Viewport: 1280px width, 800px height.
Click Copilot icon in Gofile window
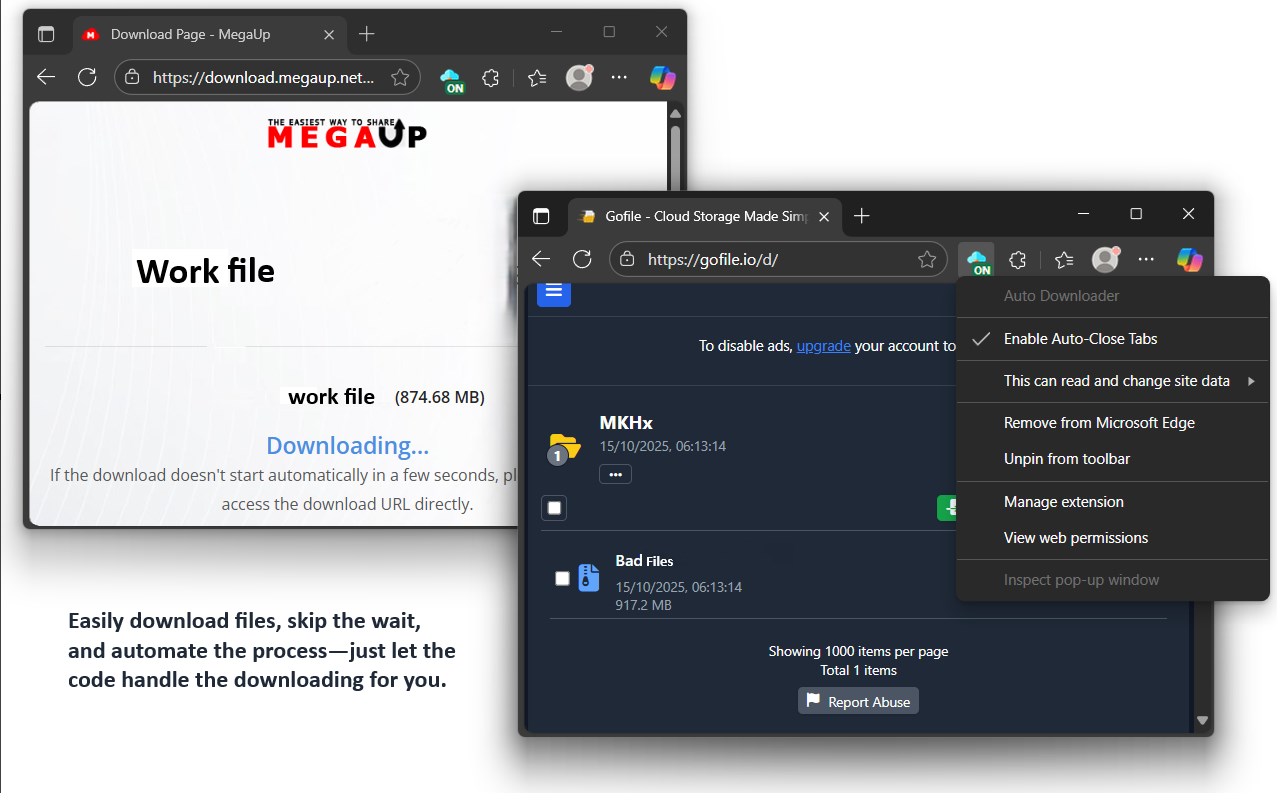(1189, 259)
